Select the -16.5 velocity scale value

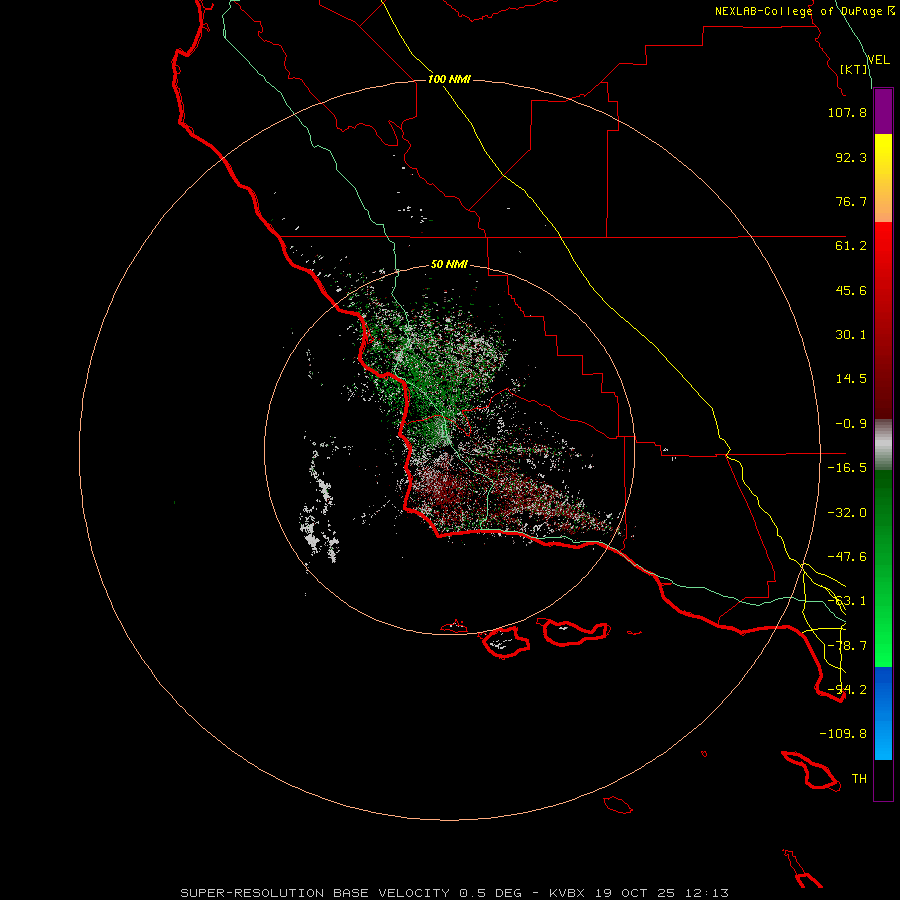847,468
